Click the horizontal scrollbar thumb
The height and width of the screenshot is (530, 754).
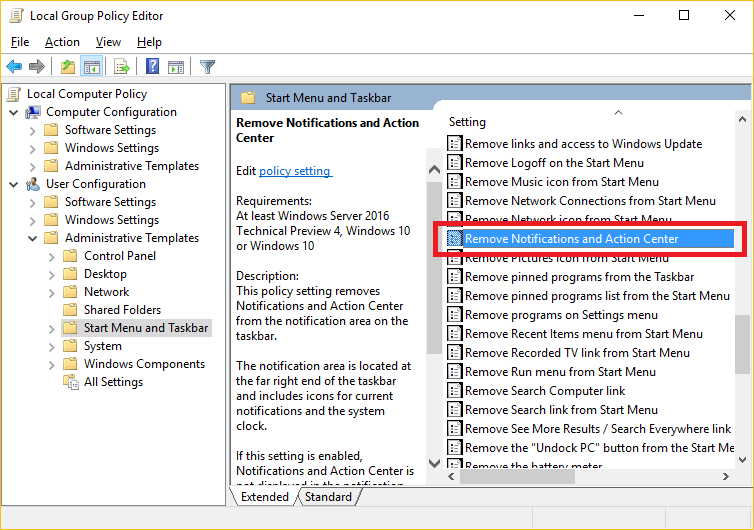[517, 476]
